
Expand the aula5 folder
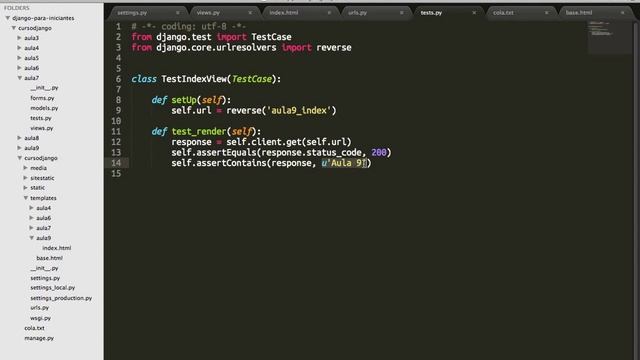[20, 58]
